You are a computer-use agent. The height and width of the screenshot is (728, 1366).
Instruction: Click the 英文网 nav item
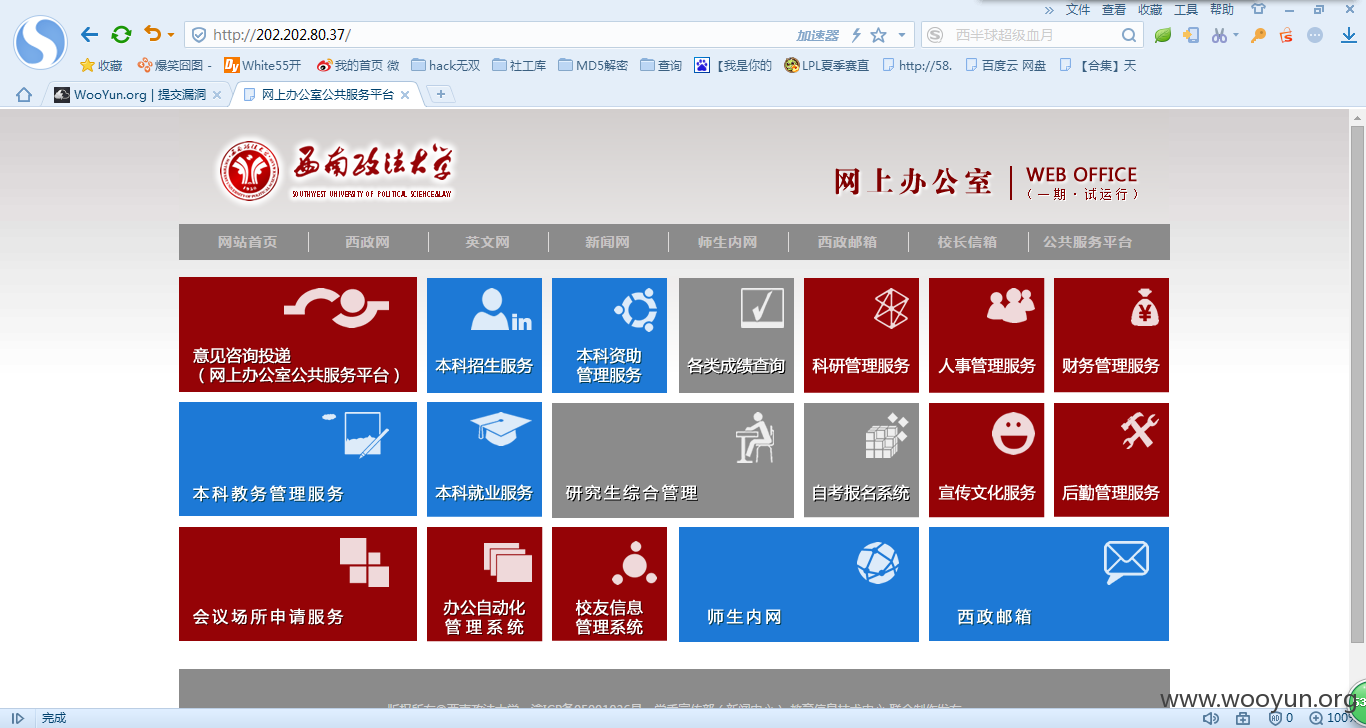pos(487,242)
